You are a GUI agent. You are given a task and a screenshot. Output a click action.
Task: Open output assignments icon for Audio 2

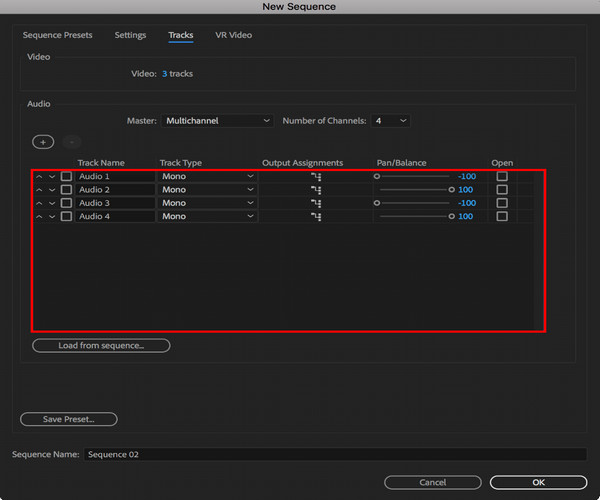(x=316, y=190)
